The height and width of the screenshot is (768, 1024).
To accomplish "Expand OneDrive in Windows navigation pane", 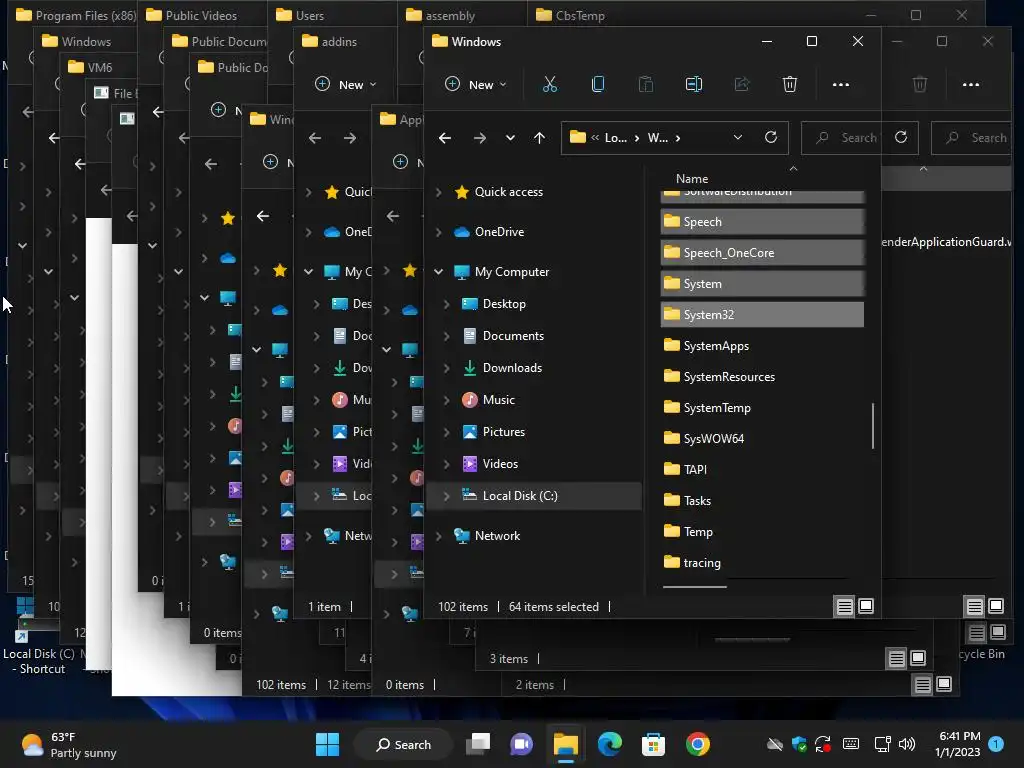I will tap(438, 232).
